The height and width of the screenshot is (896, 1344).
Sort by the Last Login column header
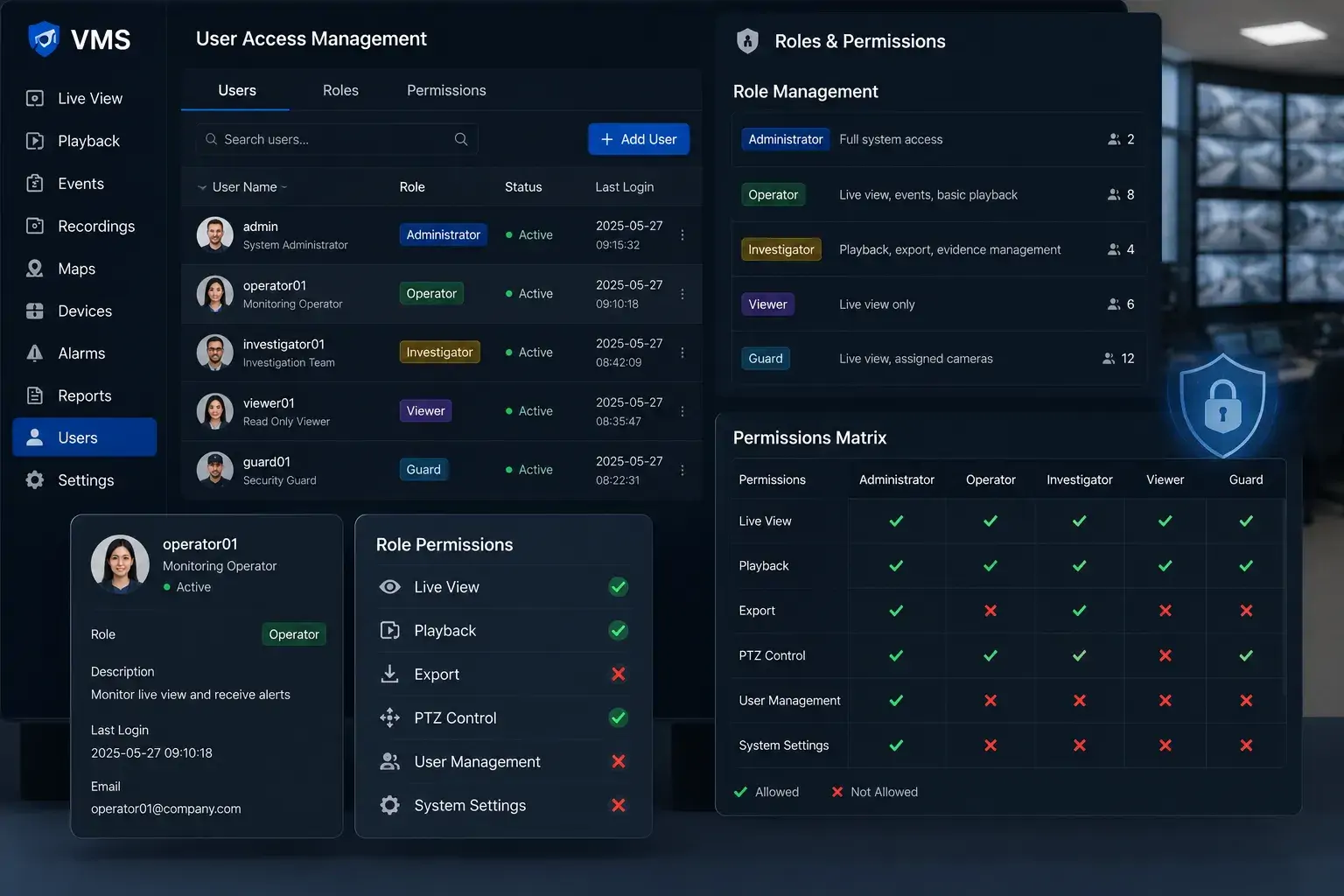pyautogui.click(x=625, y=187)
